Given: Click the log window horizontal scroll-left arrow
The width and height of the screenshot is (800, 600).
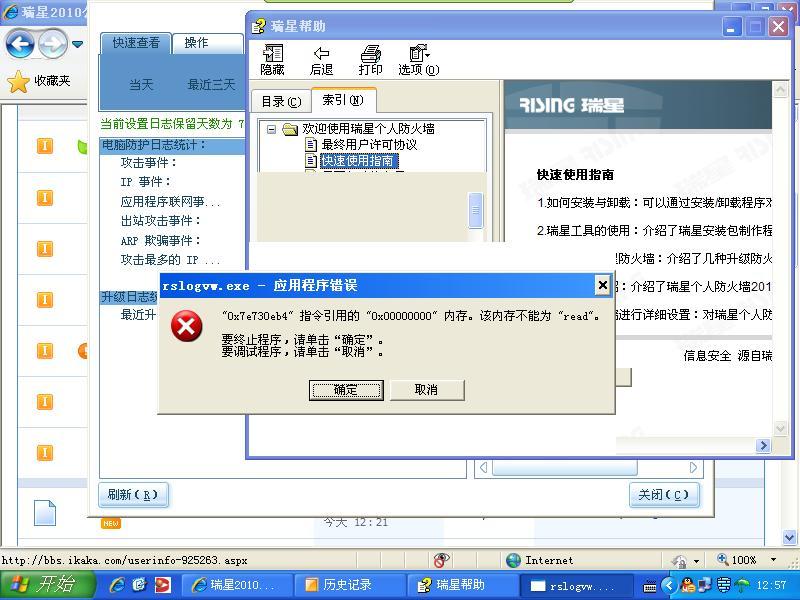Looking at the screenshot, I should tap(483, 467).
